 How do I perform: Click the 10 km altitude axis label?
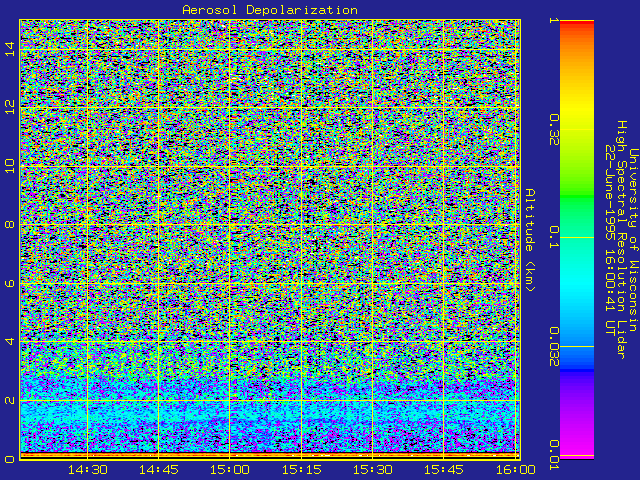[x=9, y=166]
